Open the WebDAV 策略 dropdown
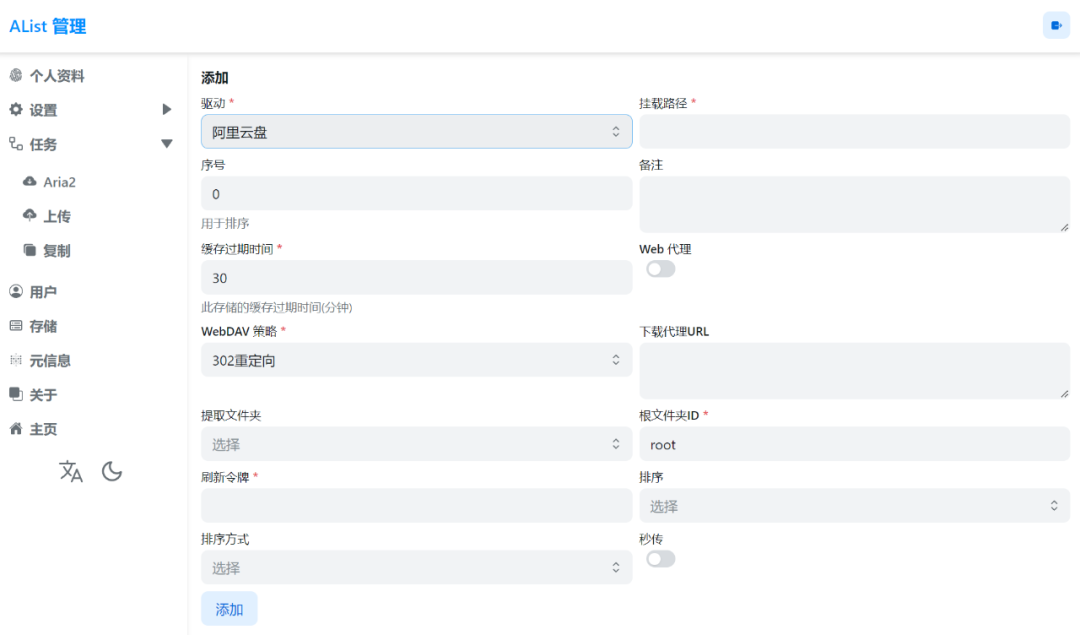This screenshot has width=1080, height=635. (417, 360)
